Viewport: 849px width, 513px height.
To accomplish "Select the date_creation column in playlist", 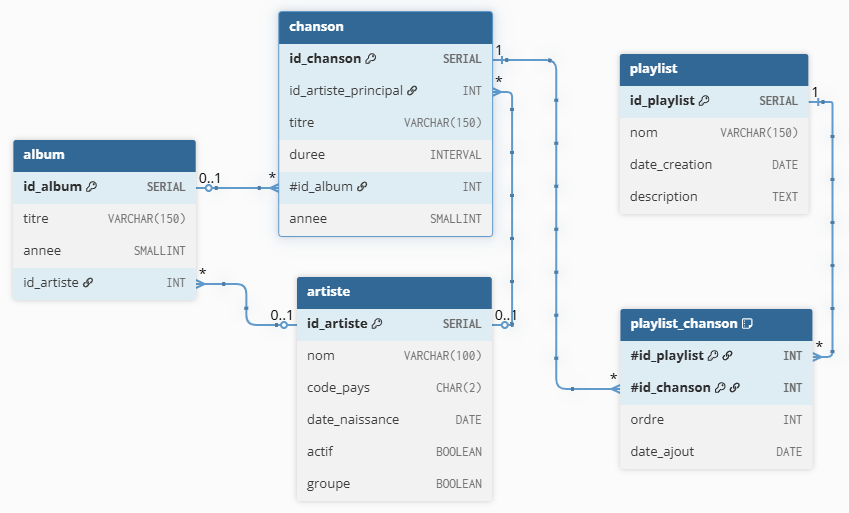I will (714, 165).
